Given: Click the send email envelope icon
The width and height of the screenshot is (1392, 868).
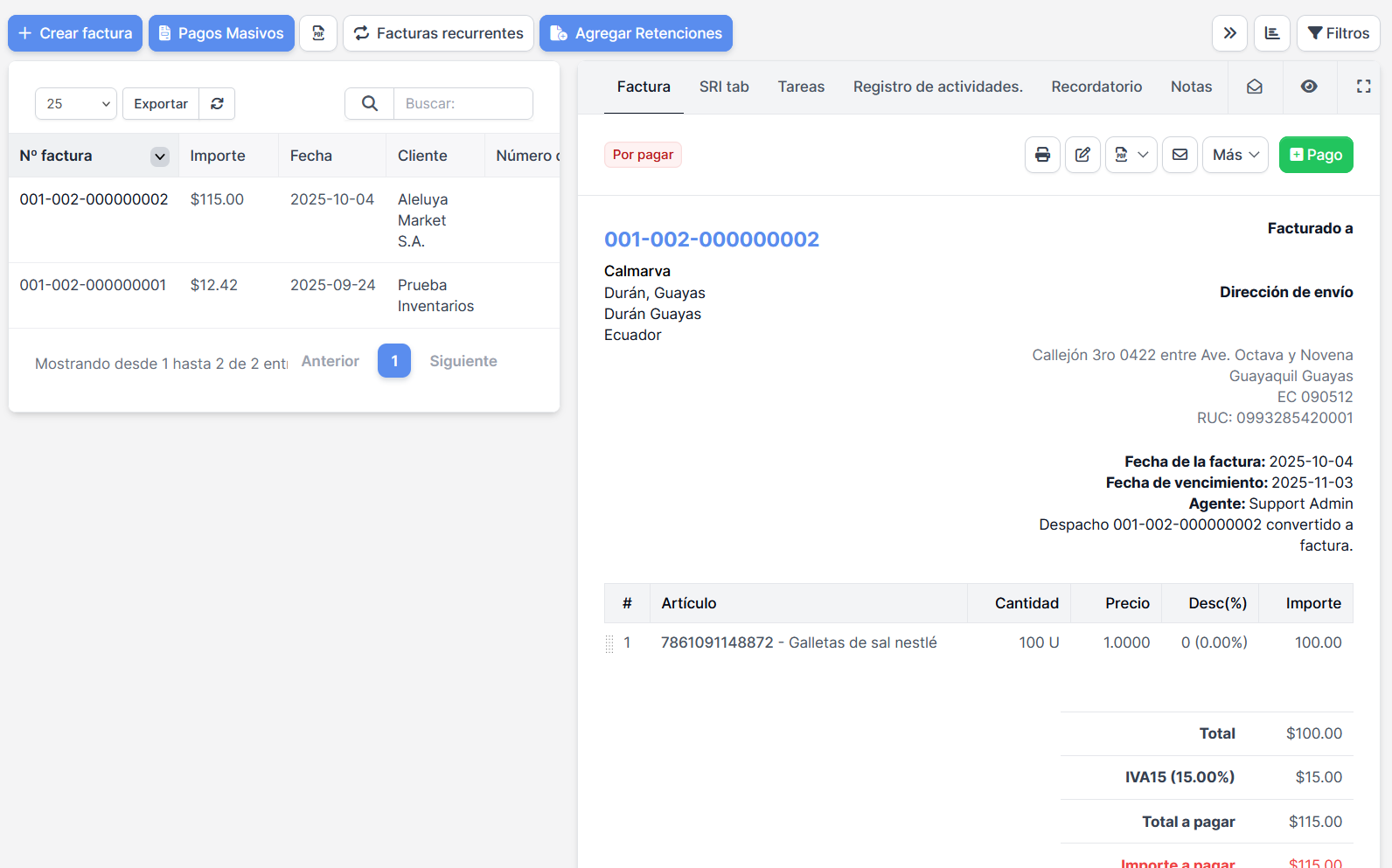Looking at the screenshot, I should pyautogui.click(x=1180, y=155).
